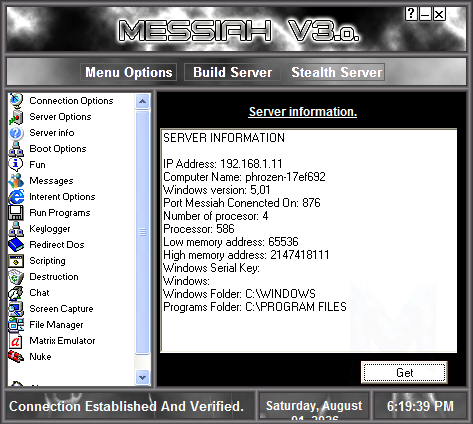
Task: Select Nuke list entry
Action: (x=40, y=357)
